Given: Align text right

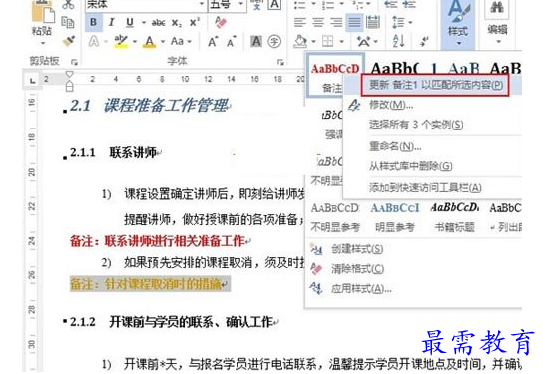Looking at the screenshot, I should coord(336,23).
